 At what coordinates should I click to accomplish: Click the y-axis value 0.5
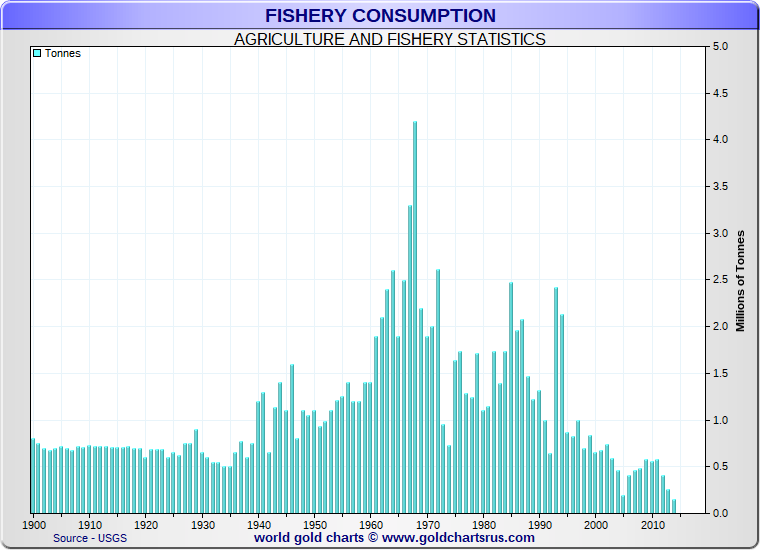720,467
